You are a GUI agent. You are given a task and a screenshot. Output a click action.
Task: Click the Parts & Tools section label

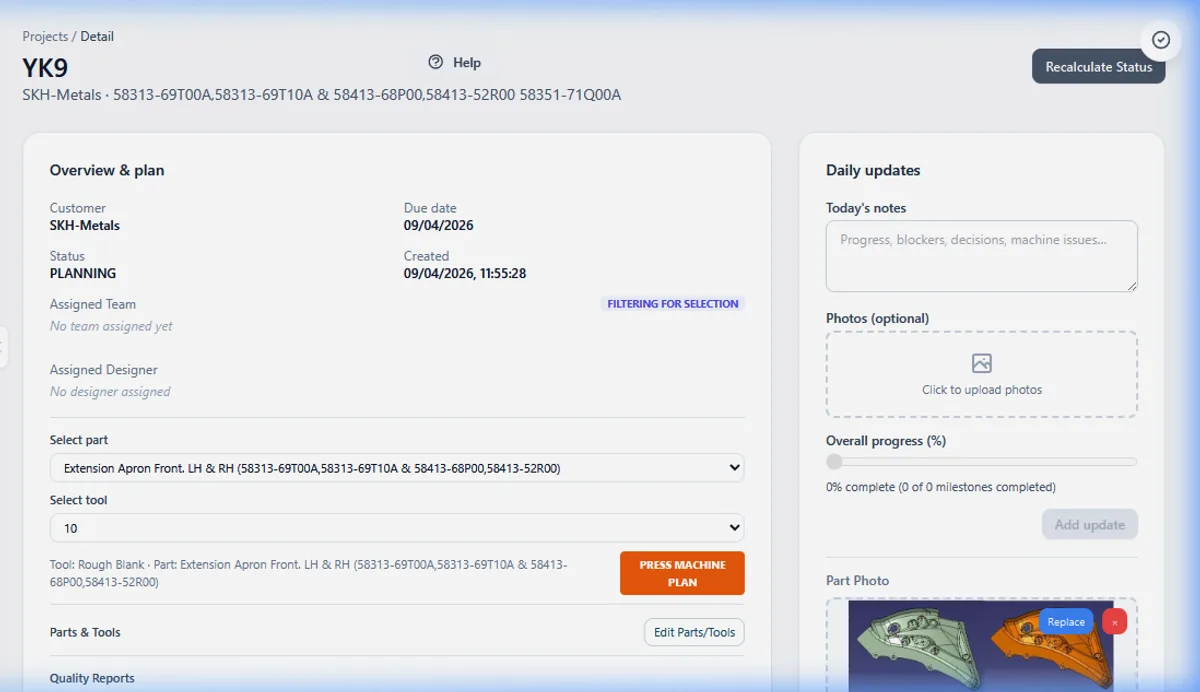(85, 632)
